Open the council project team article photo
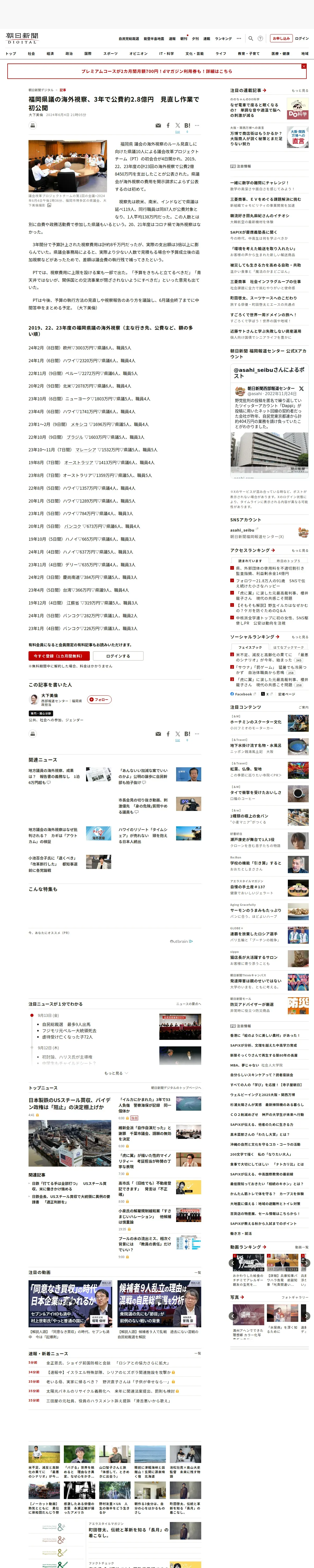Image resolution: width=314 pixels, height=1568 pixels. [68, 166]
